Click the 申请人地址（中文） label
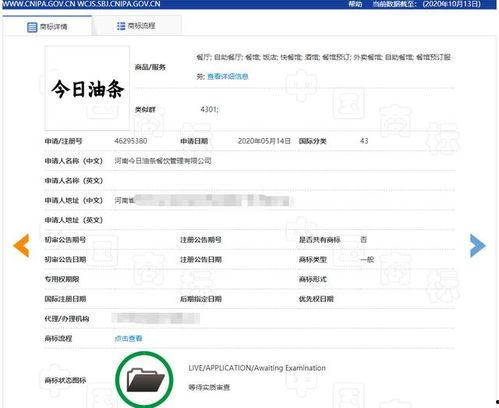Image resolution: width=499 pixels, height=408 pixels. (74, 200)
